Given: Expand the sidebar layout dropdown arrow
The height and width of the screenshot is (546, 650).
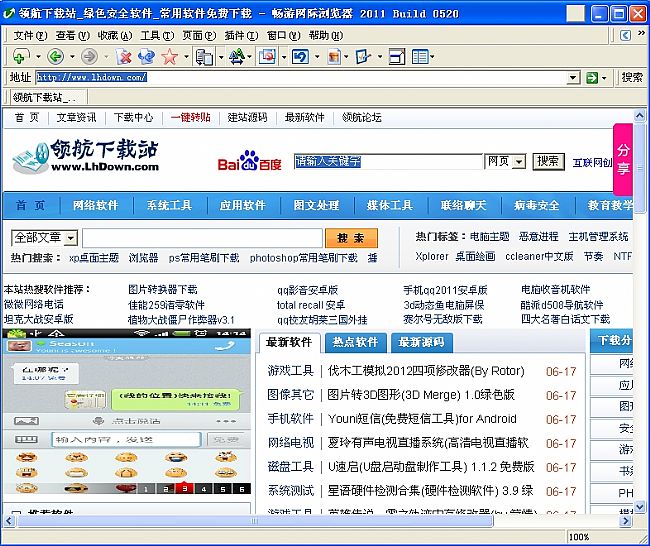Looking at the screenshot, I should click(432, 57).
